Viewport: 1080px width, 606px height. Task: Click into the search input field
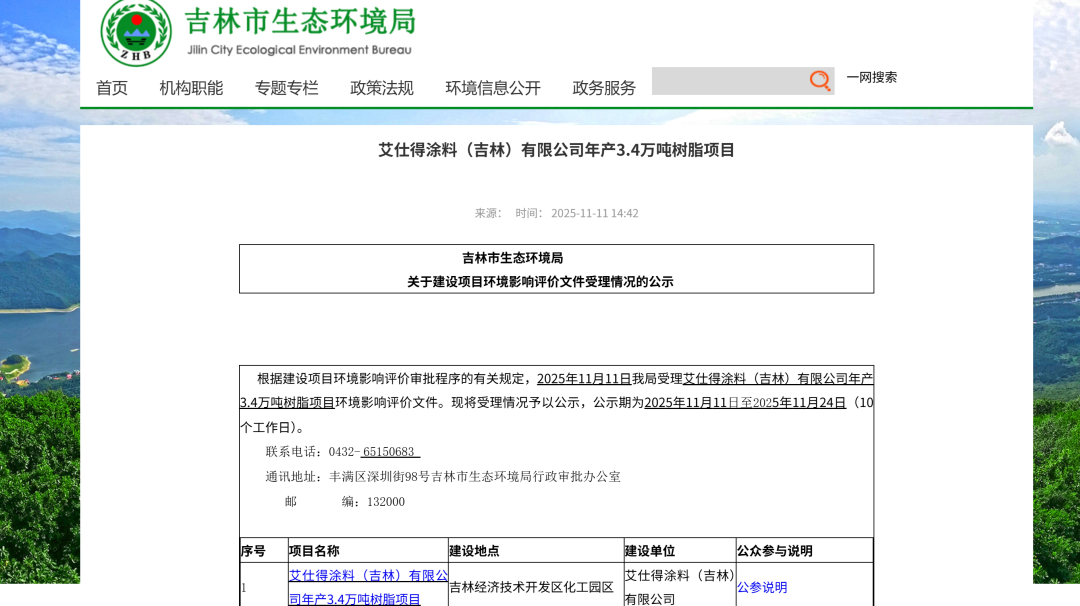pyautogui.click(x=730, y=81)
